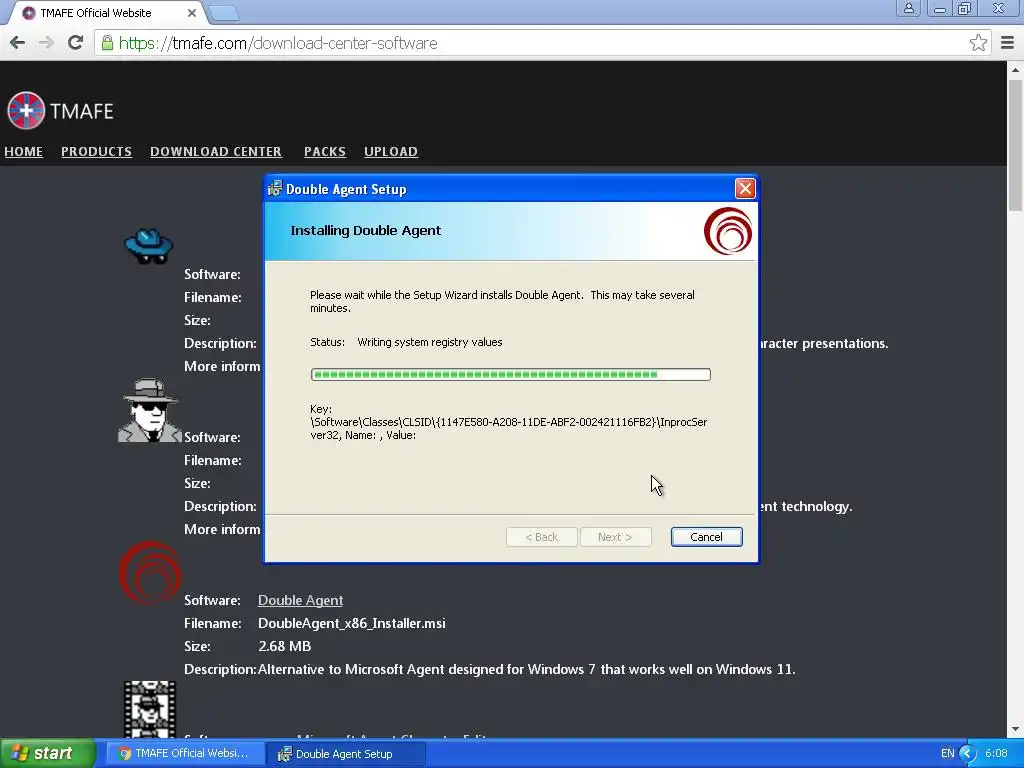Click 'More inform' text under blue hat entry

(222, 366)
